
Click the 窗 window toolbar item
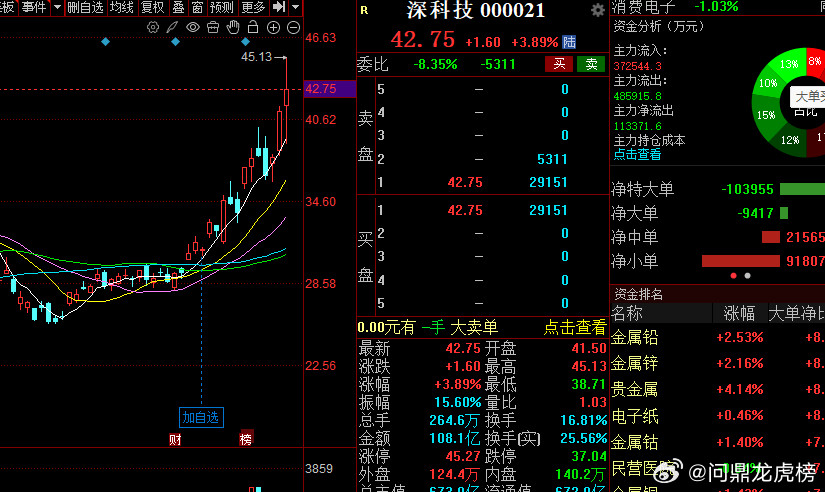pyautogui.click(x=197, y=7)
